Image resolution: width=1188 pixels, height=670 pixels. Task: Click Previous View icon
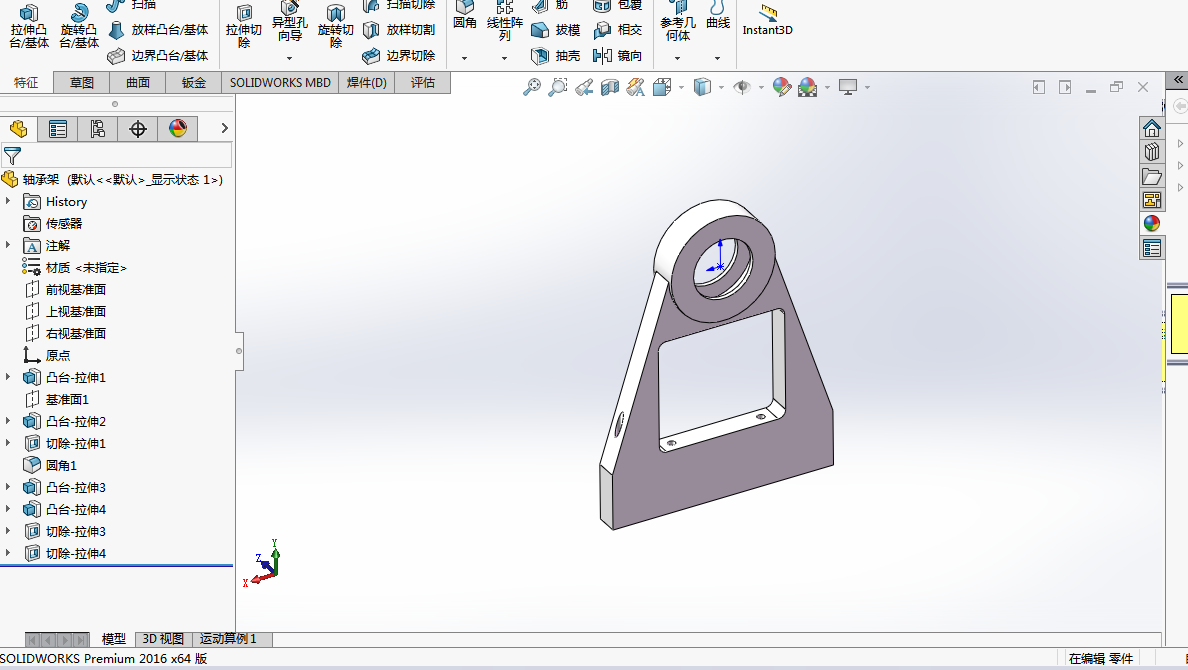point(583,87)
